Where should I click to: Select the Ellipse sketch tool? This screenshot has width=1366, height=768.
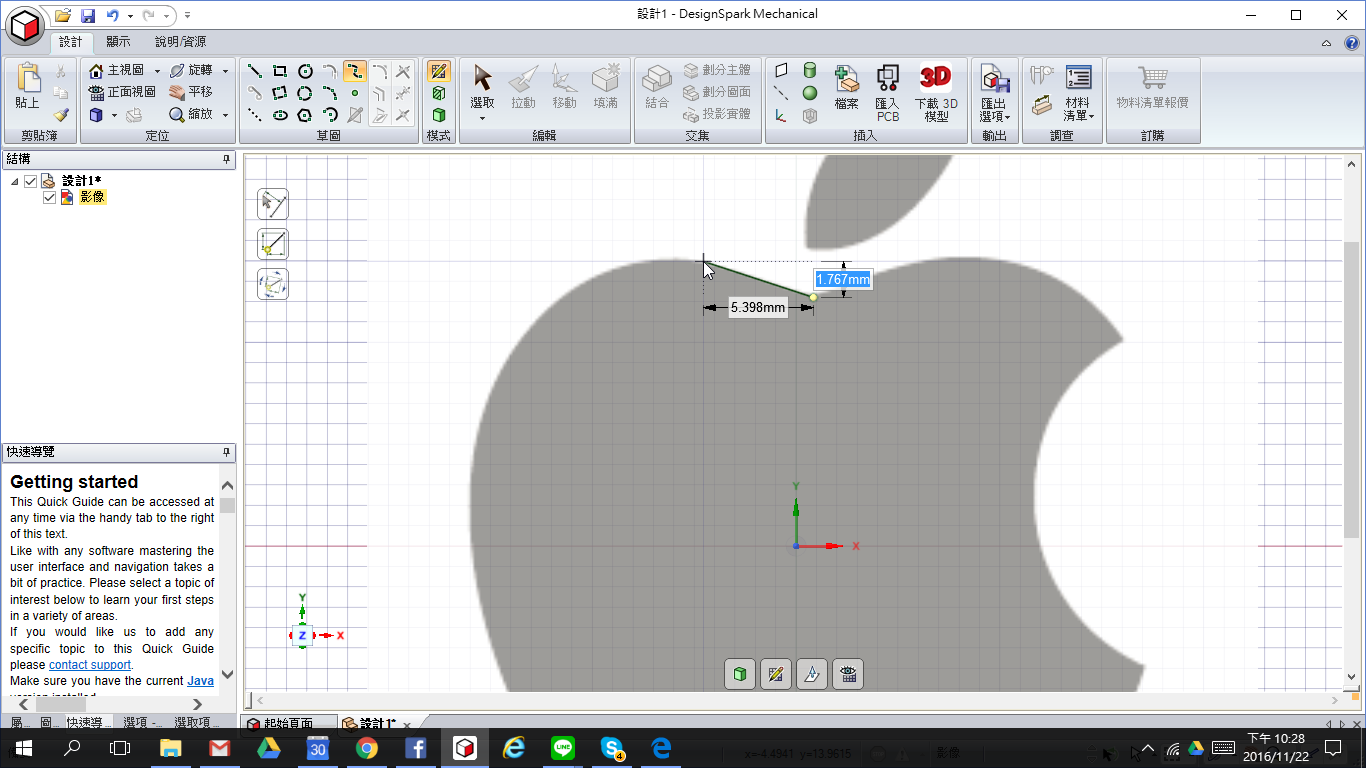[x=280, y=115]
